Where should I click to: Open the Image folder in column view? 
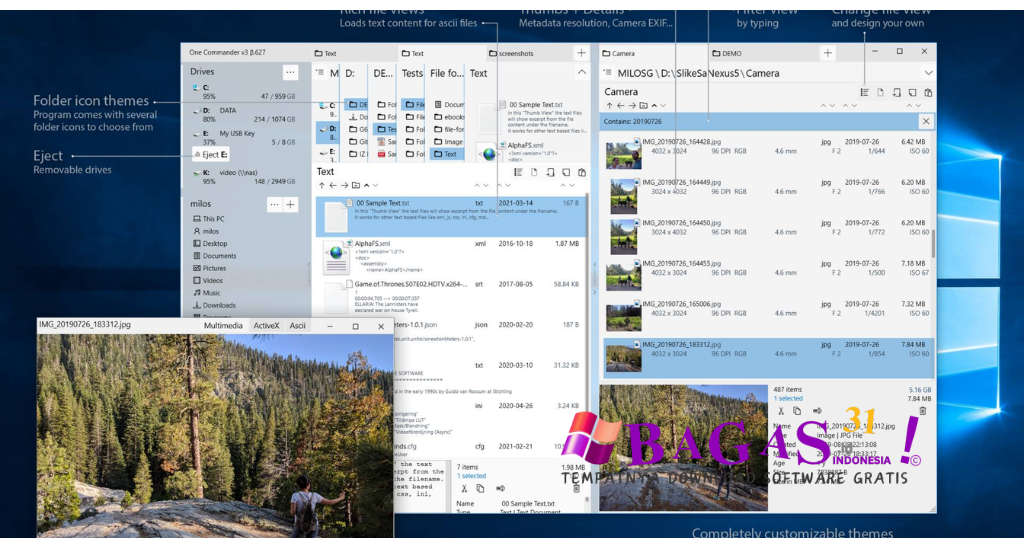[x=449, y=142]
